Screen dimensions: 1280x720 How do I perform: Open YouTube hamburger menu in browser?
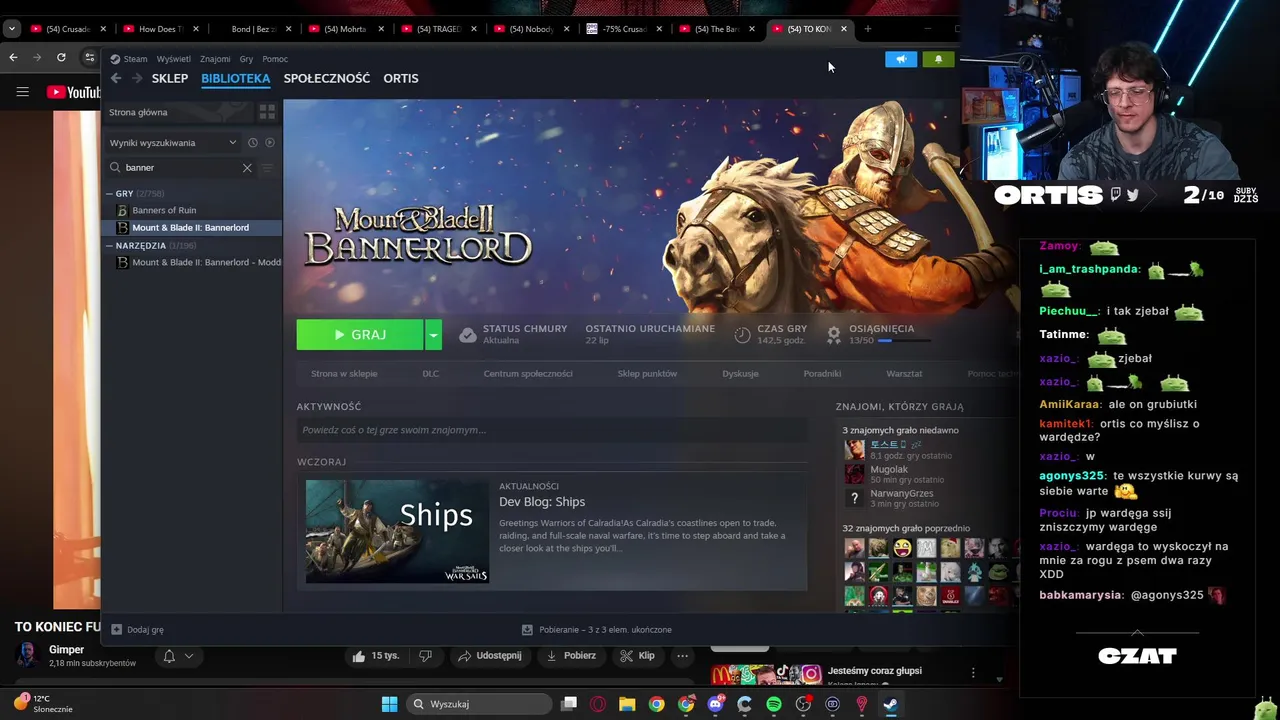pos(22,92)
